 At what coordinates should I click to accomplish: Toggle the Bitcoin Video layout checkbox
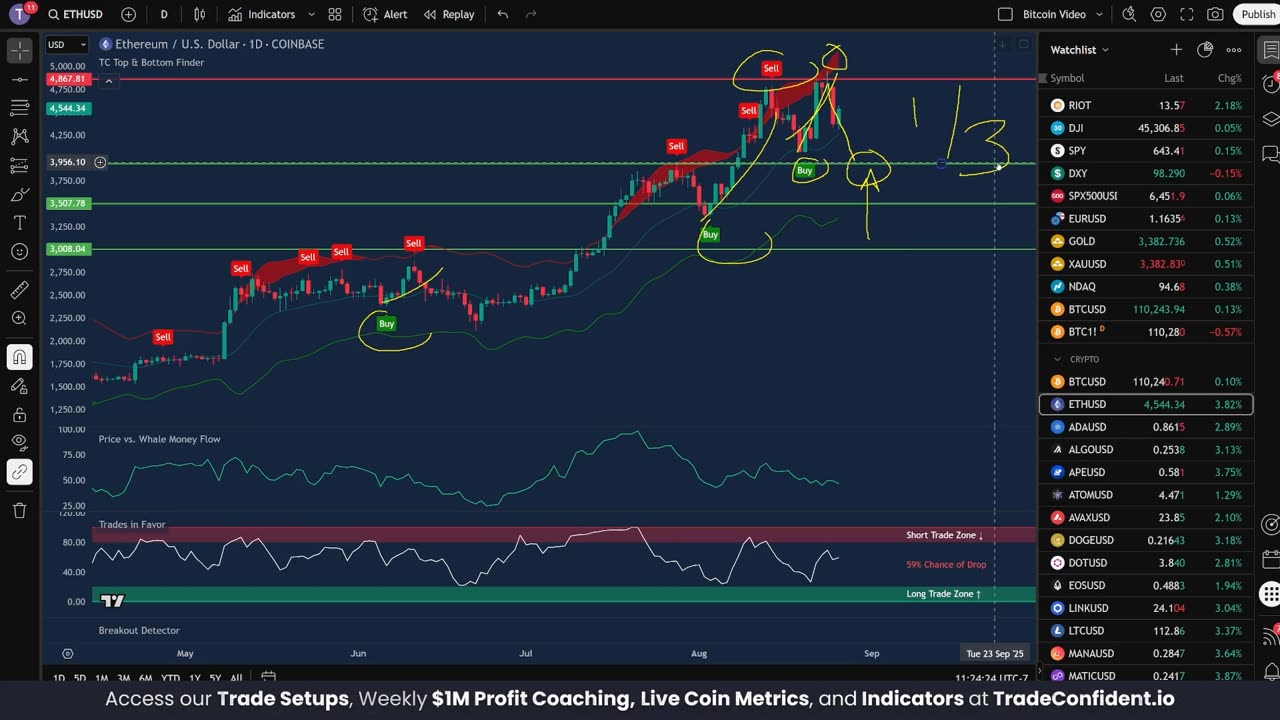1006,14
